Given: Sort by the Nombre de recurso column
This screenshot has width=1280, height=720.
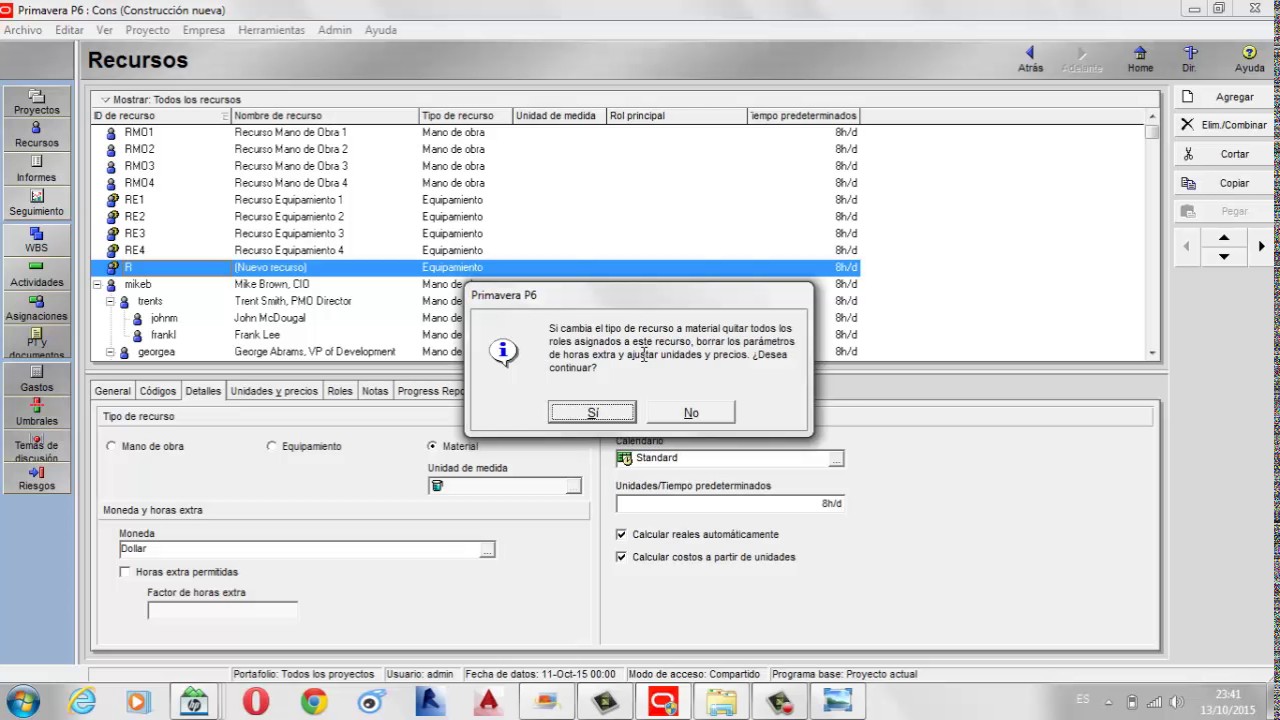Looking at the screenshot, I should [325, 116].
